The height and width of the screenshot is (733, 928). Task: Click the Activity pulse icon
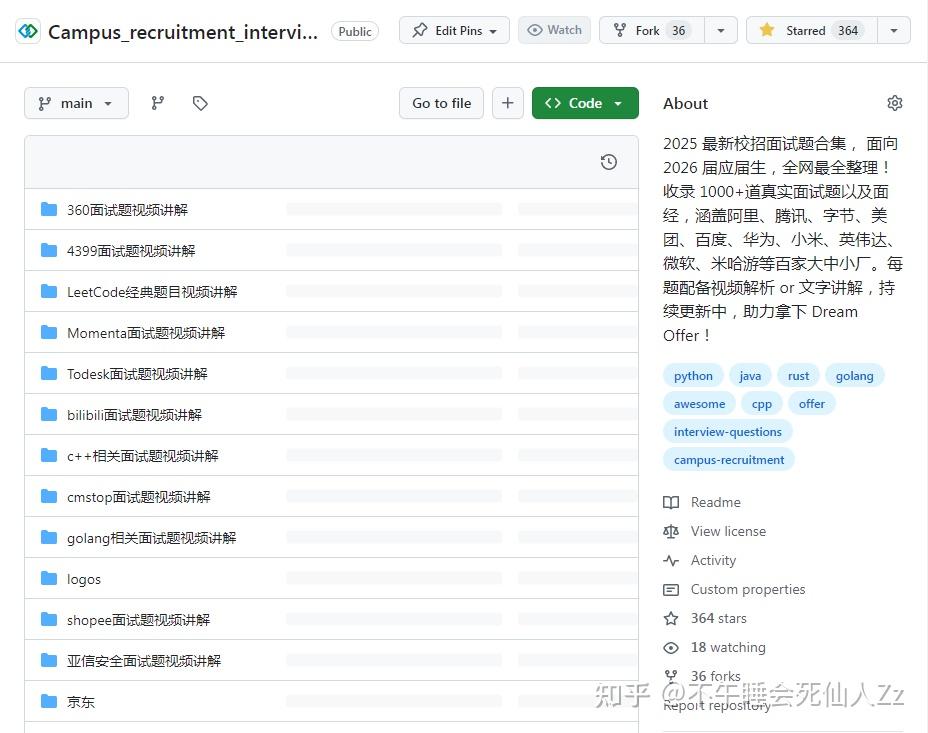coord(671,560)
